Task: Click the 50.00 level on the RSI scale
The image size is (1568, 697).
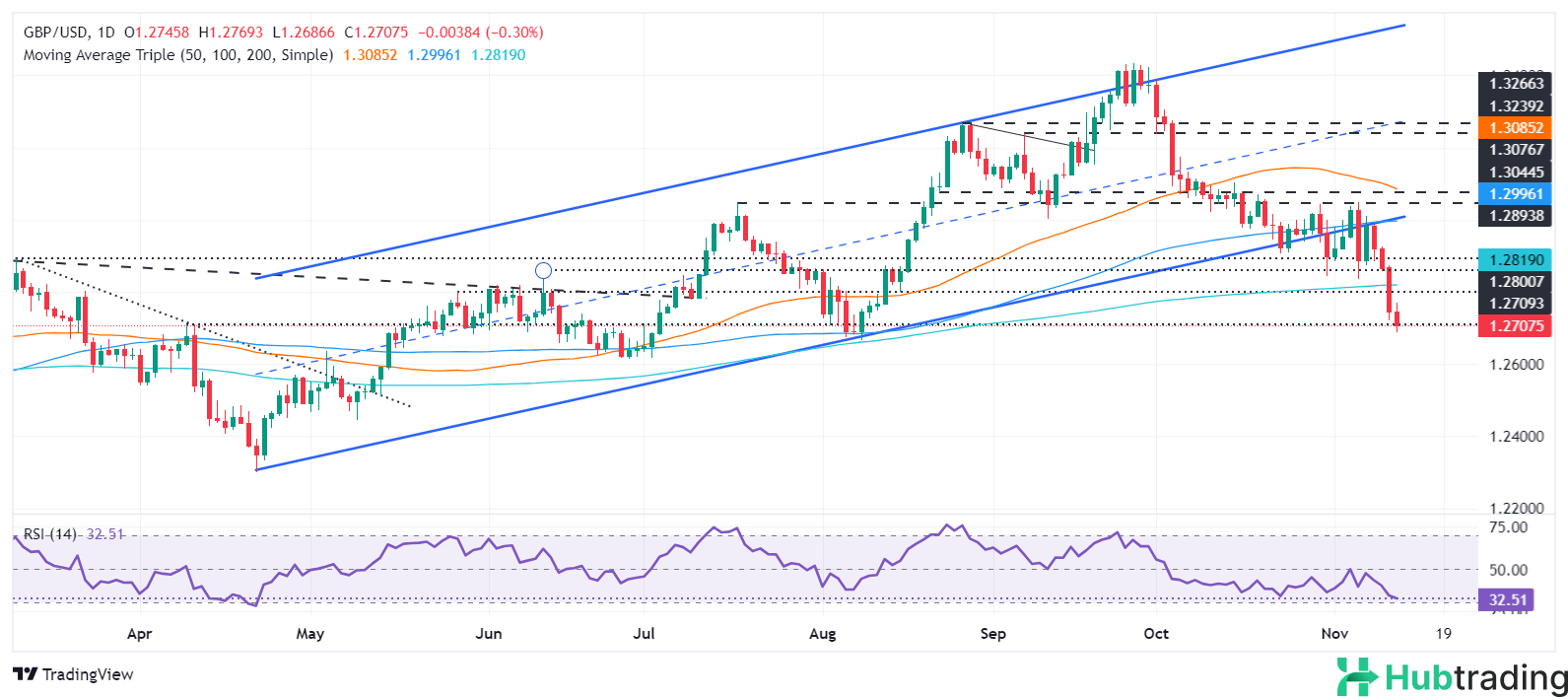Action: 1508,570
